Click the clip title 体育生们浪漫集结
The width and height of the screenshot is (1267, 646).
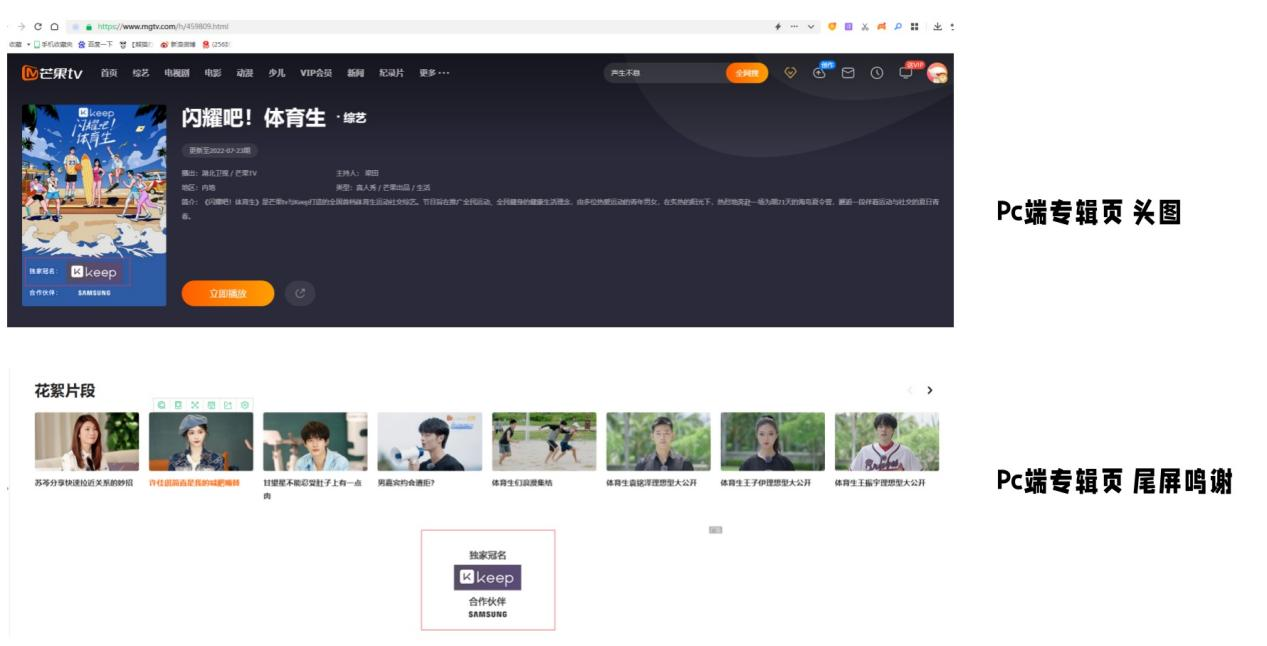[x=522, y=483]
